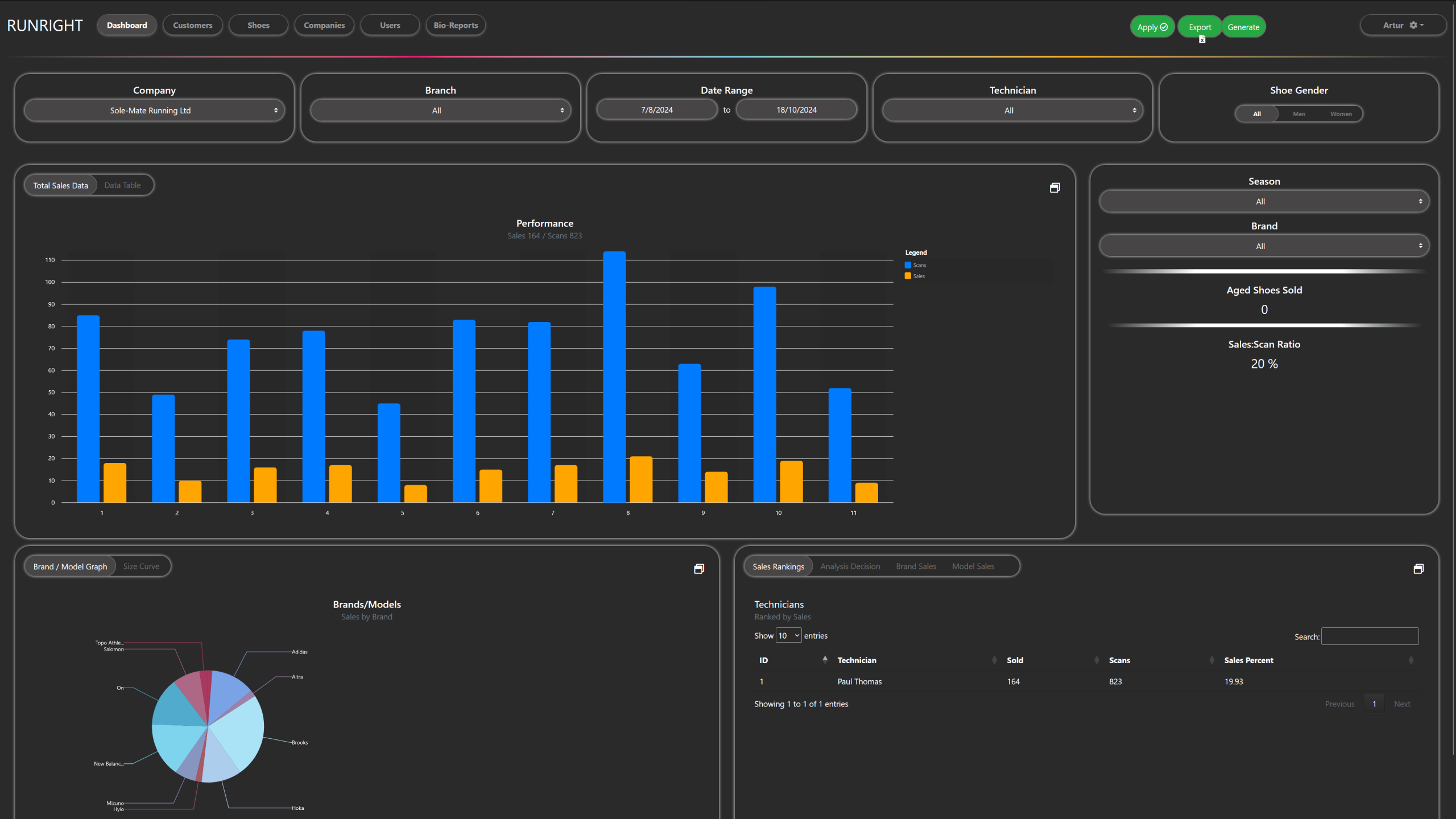Toggle the orange Sales legend swatch
This screenshot has height=819, width=1456.
click(908, 276)
